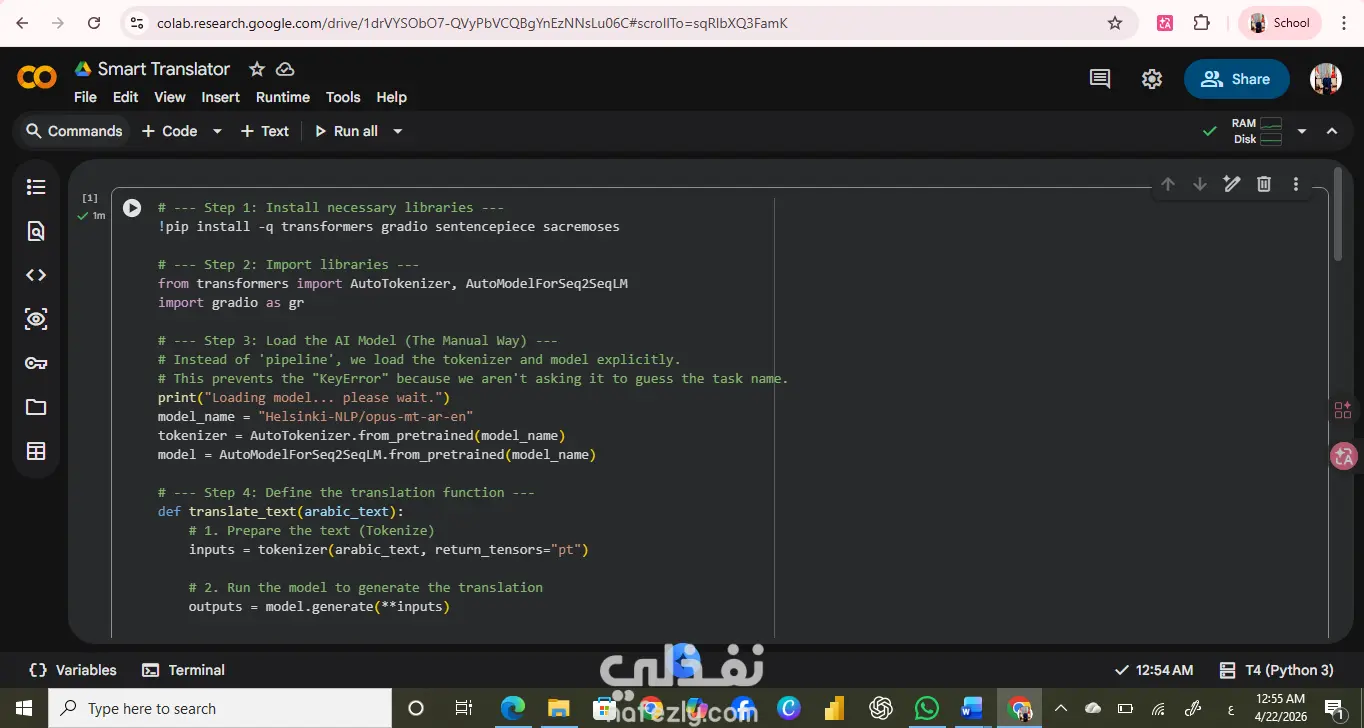Viewport: 1364px width, 728px height.
Task: Open the RAM/Disk runtime dropdown arrow
Action: tap(1301, 131)
